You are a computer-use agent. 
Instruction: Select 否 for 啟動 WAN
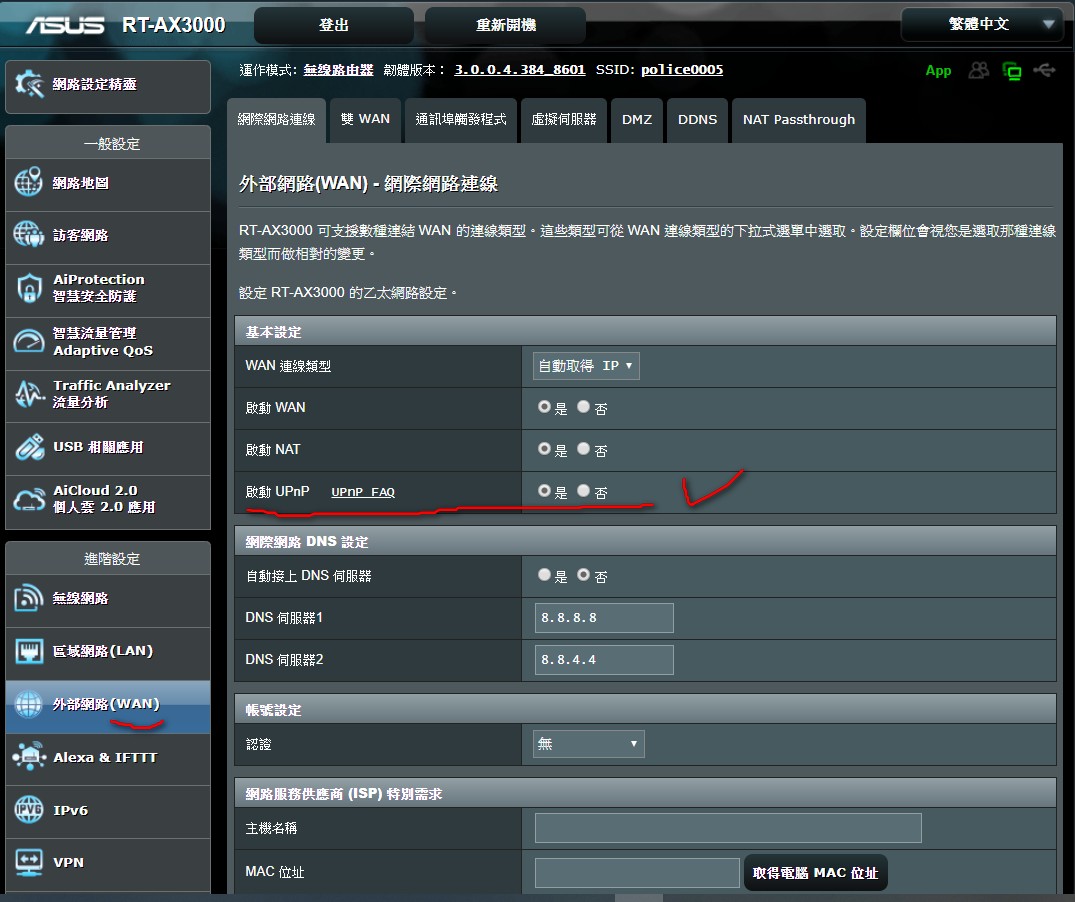point(583,407)
